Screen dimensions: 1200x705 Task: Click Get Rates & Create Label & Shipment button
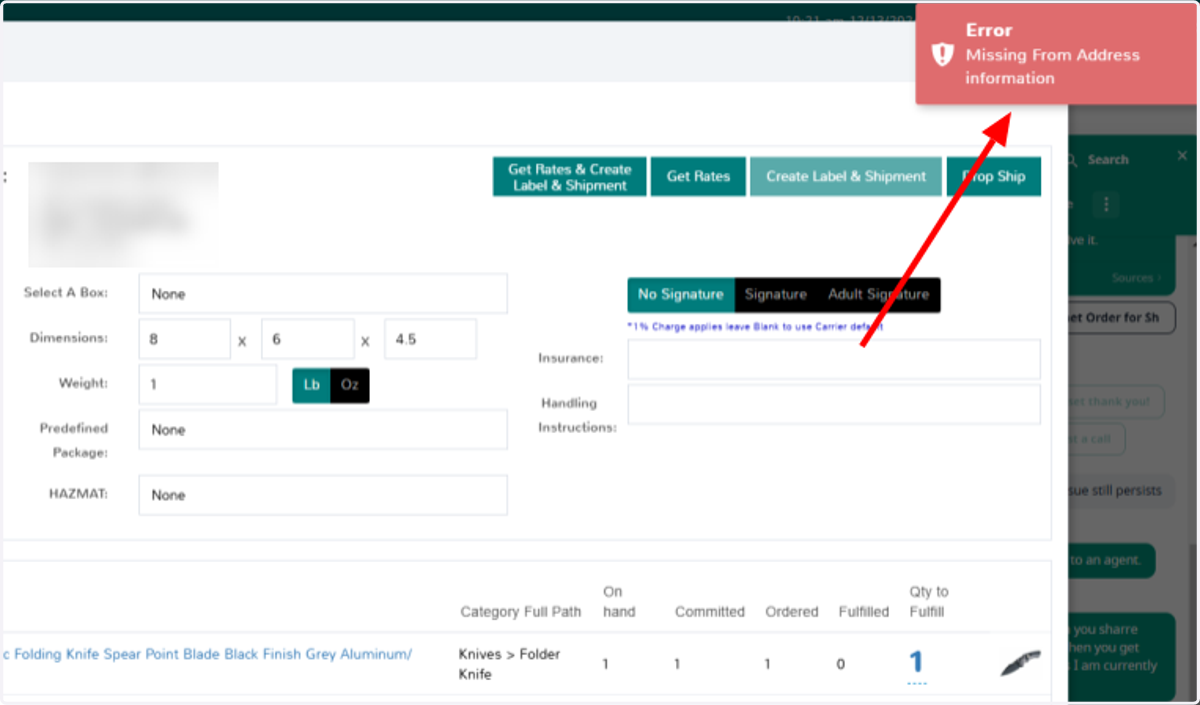coord(569,177)
